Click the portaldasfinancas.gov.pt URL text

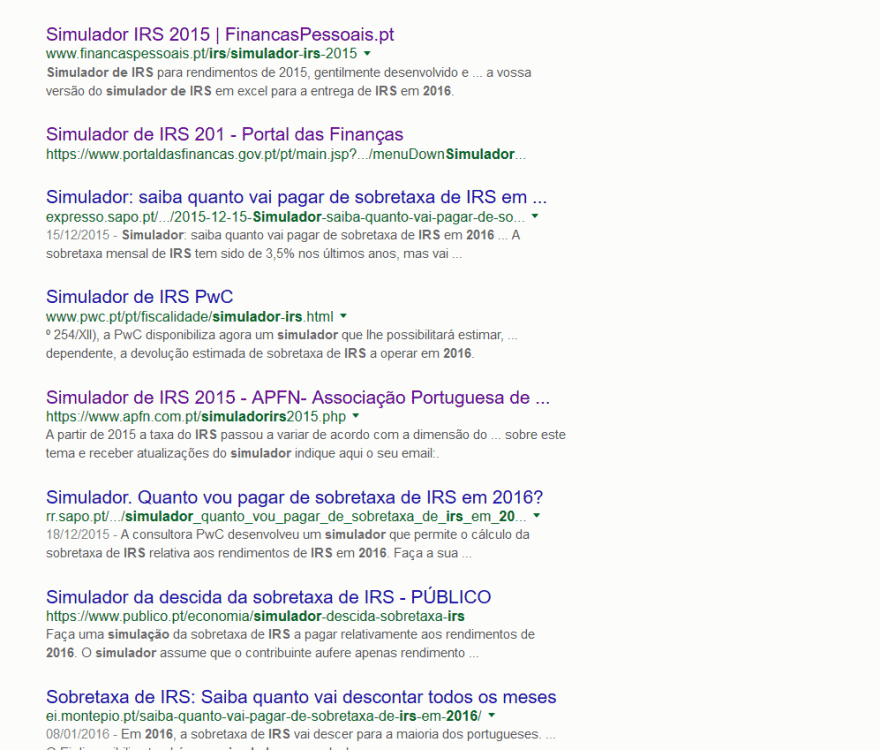pos(286,154)
